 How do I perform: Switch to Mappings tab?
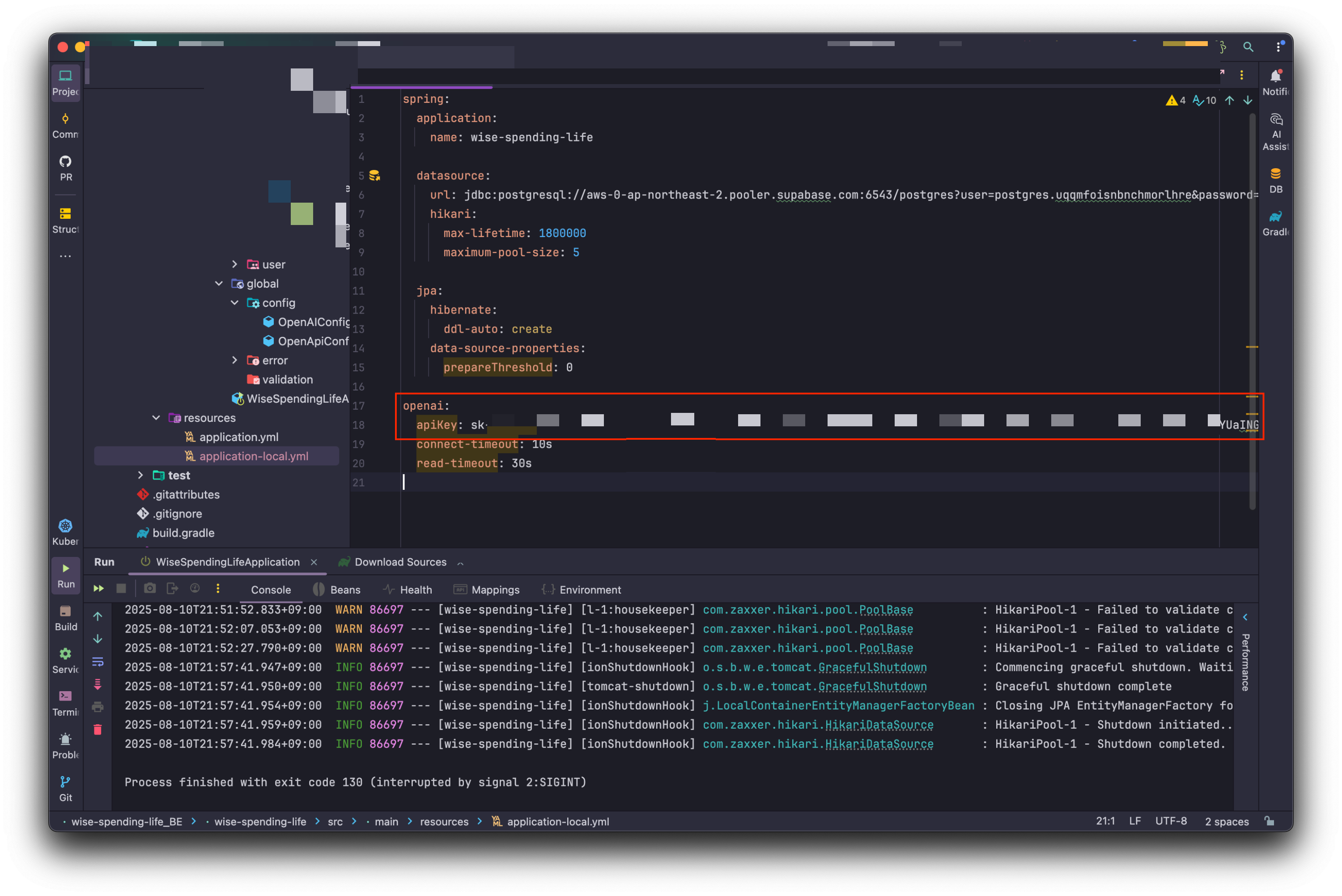pyautogui.click(x=486, y=589)
